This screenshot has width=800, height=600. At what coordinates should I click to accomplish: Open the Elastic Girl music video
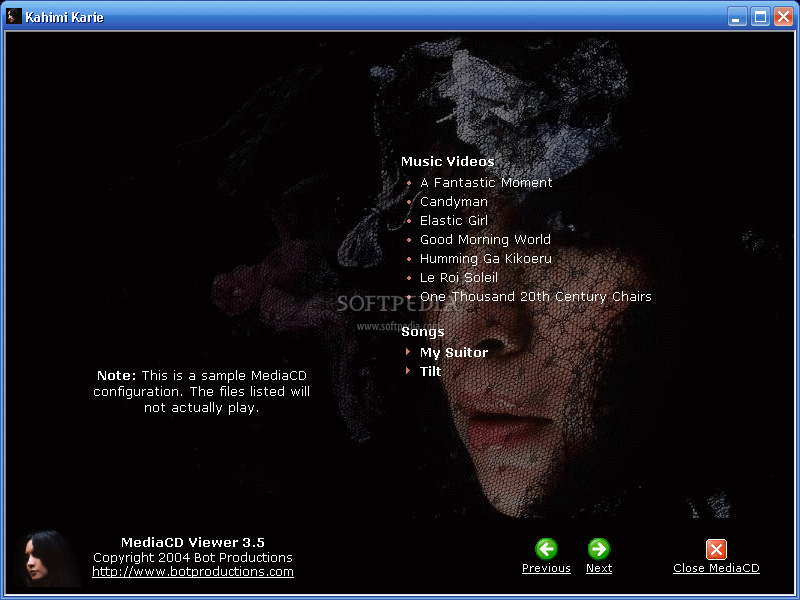[454, 220]
